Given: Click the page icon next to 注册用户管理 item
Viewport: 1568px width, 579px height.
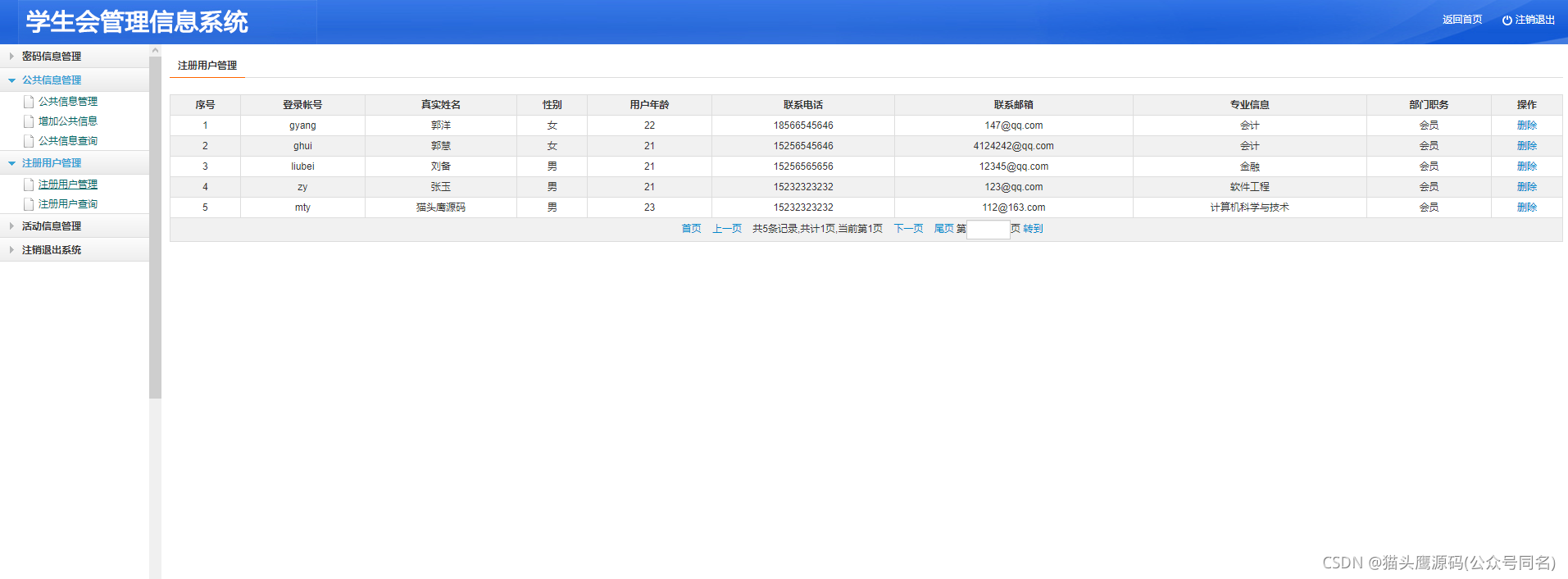Looking at the screenshot, I should (x=29, y=185).
